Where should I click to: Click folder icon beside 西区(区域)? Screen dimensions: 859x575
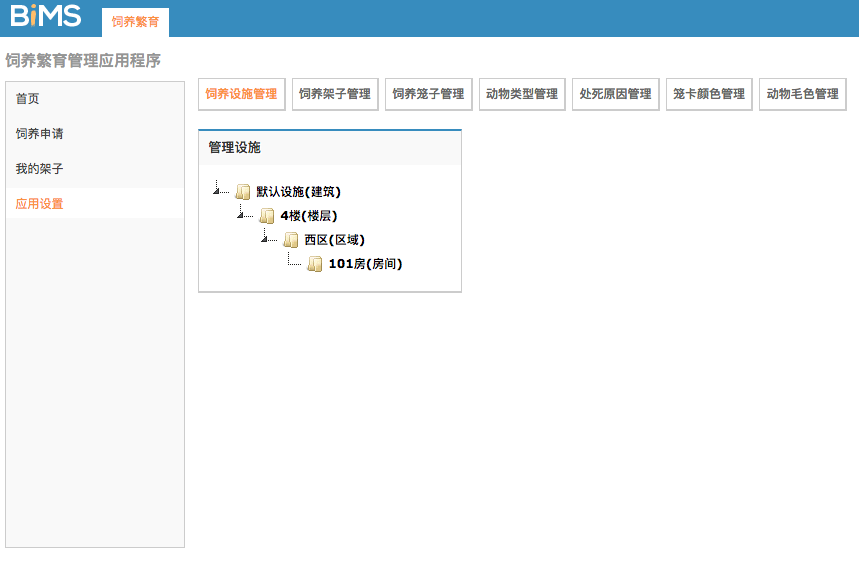pos(291,240)
